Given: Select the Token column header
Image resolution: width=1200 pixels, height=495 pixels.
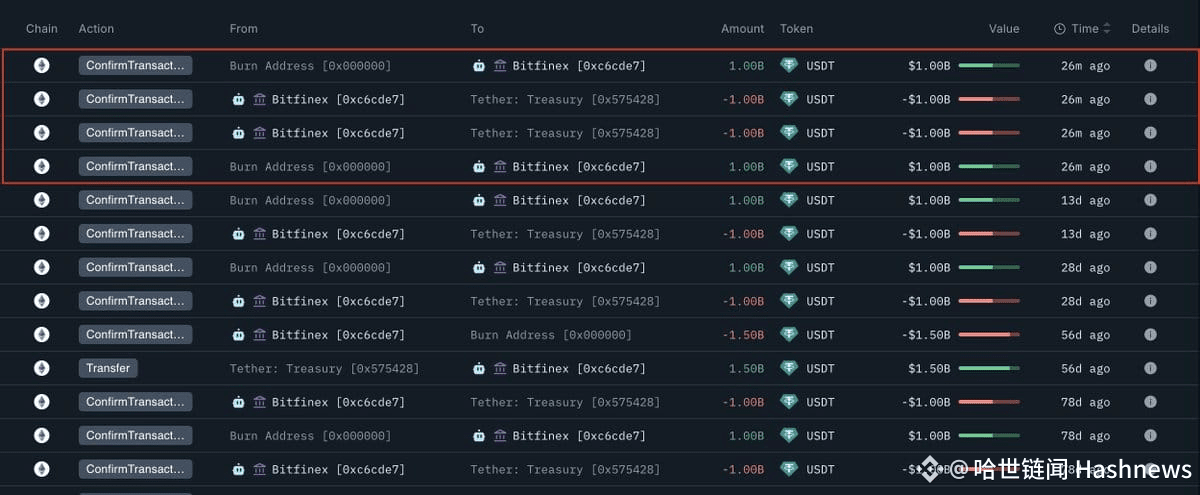Looking at the screenshot, I should click(x=796, y=29).
